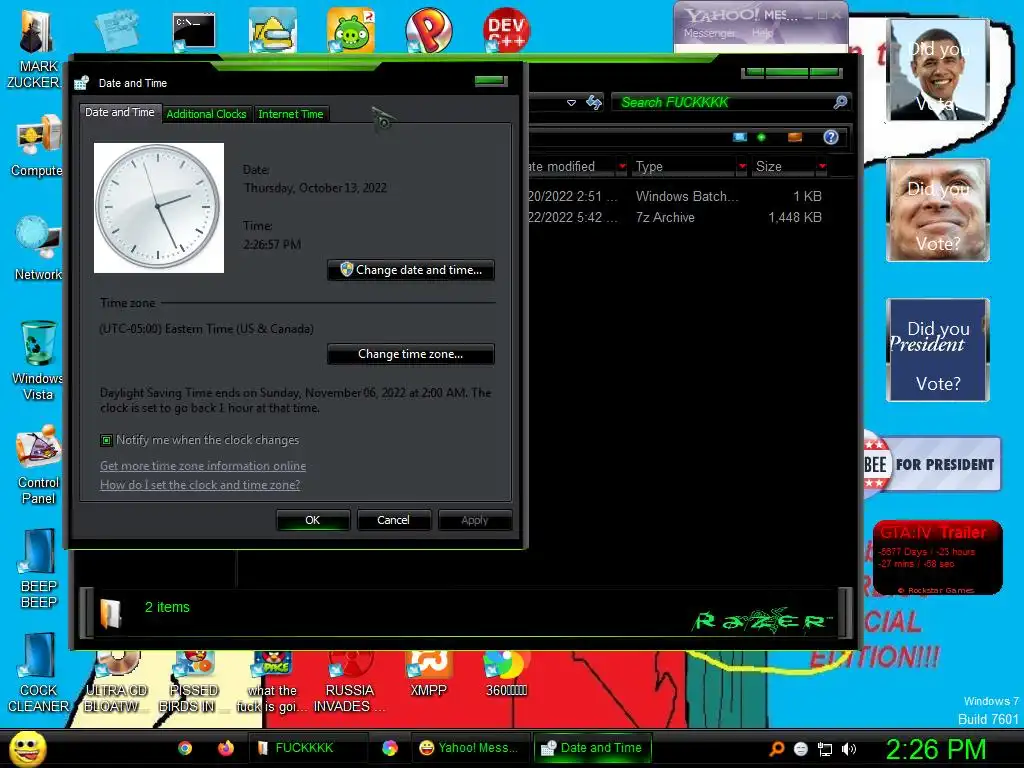Viewport: 1024px width, 768px height.
Task: Switch to Date and Time taskbar button
Action: click(x=592, y=748)
